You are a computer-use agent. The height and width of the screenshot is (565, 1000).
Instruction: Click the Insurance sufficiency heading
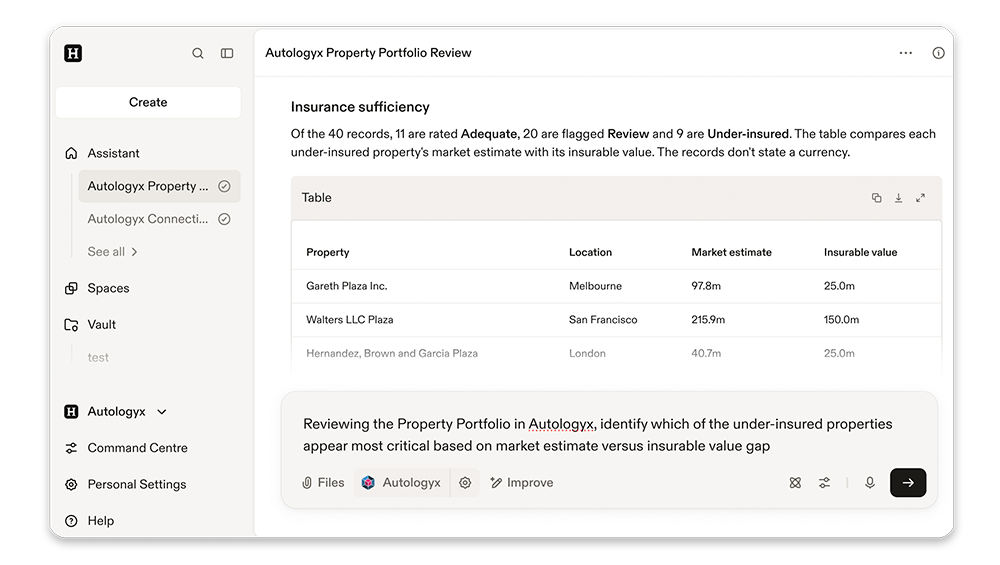pos(360,107)
